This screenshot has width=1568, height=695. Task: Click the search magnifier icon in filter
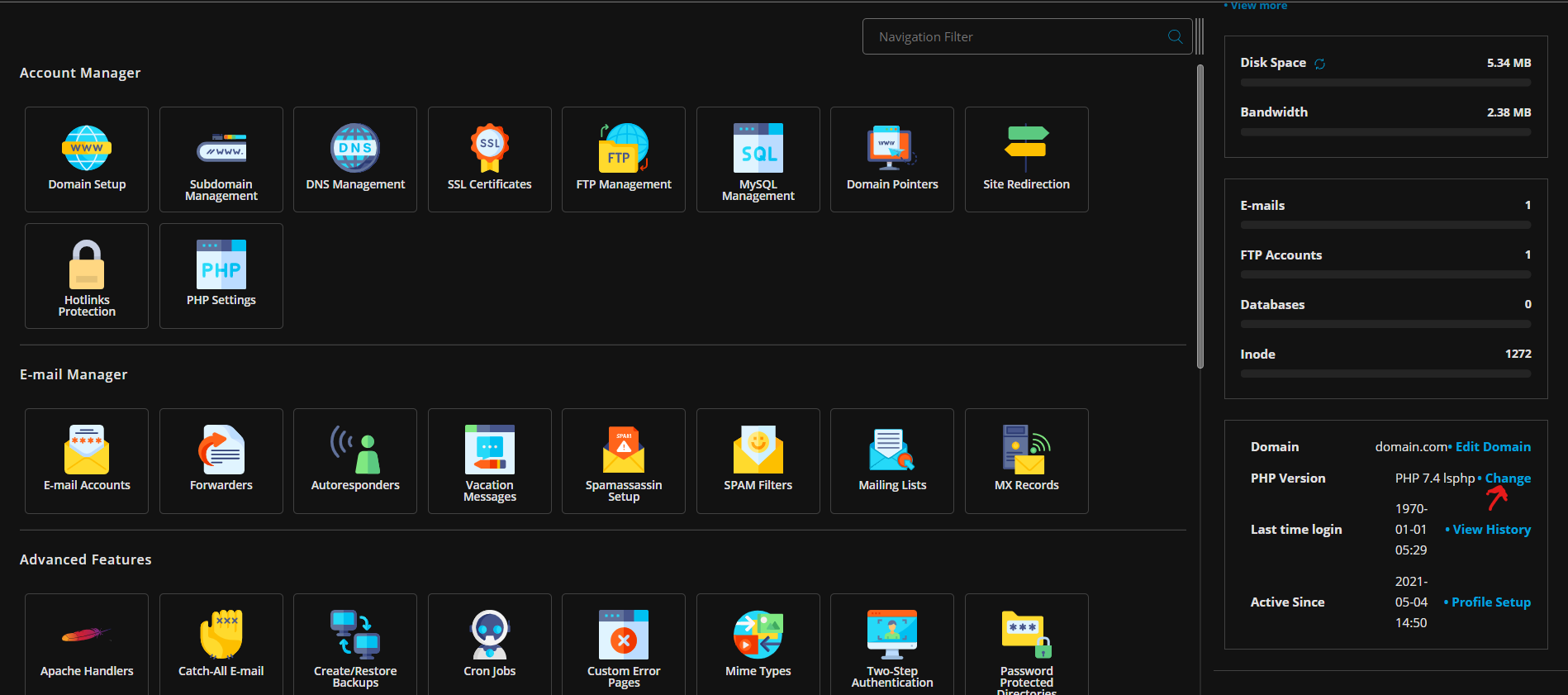pyautogui.click(x=1175, y=36)
